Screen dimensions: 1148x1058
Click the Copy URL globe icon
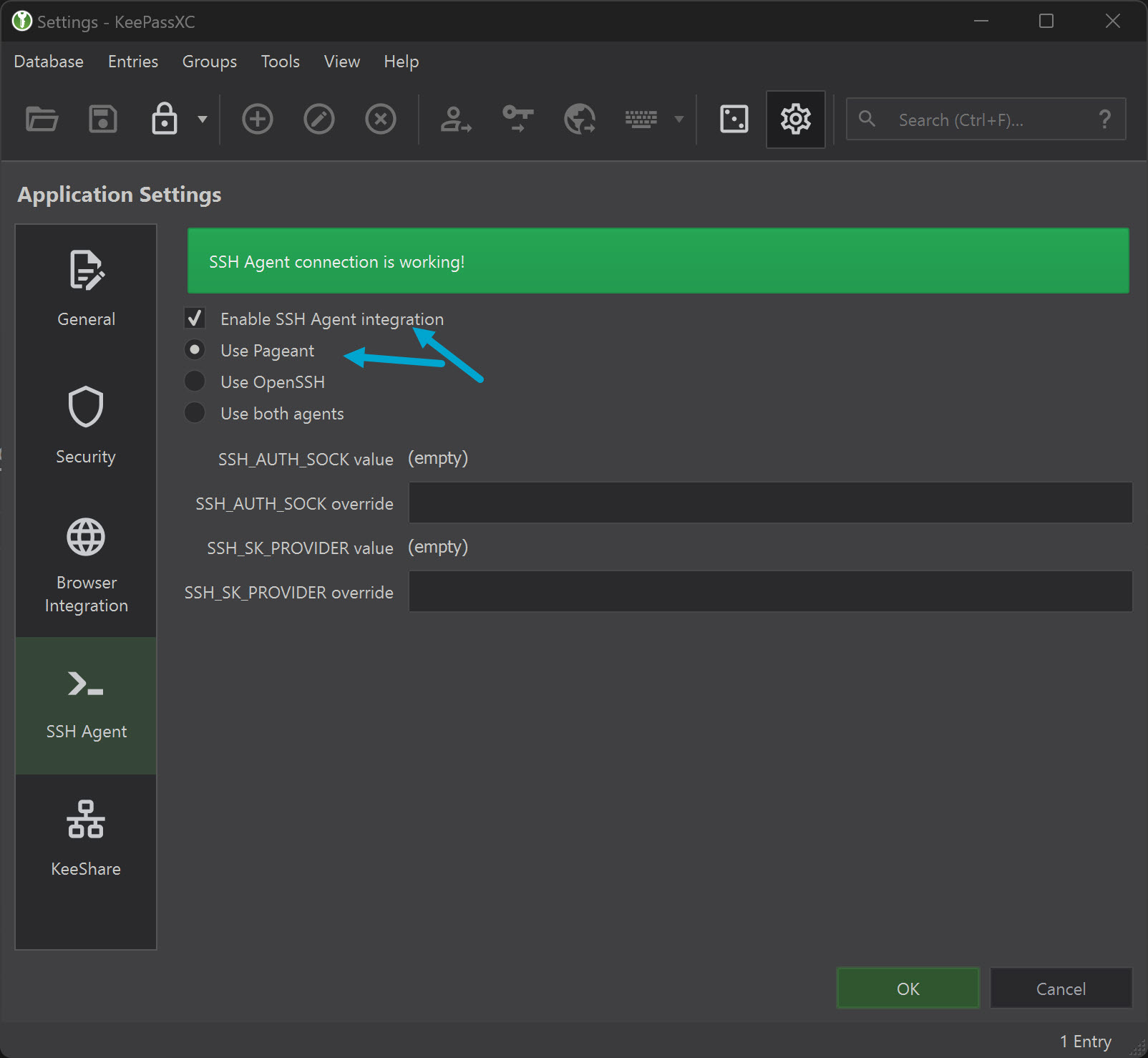(579, 119)
